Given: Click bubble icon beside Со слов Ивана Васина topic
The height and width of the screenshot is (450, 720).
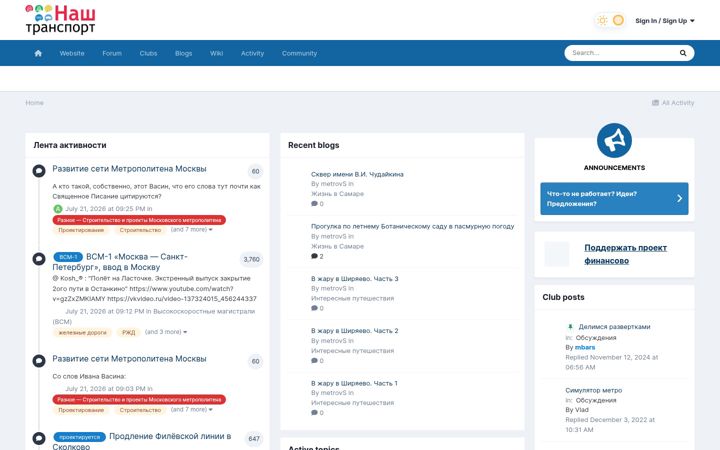Looking at the screenshot, I should 39,361.
